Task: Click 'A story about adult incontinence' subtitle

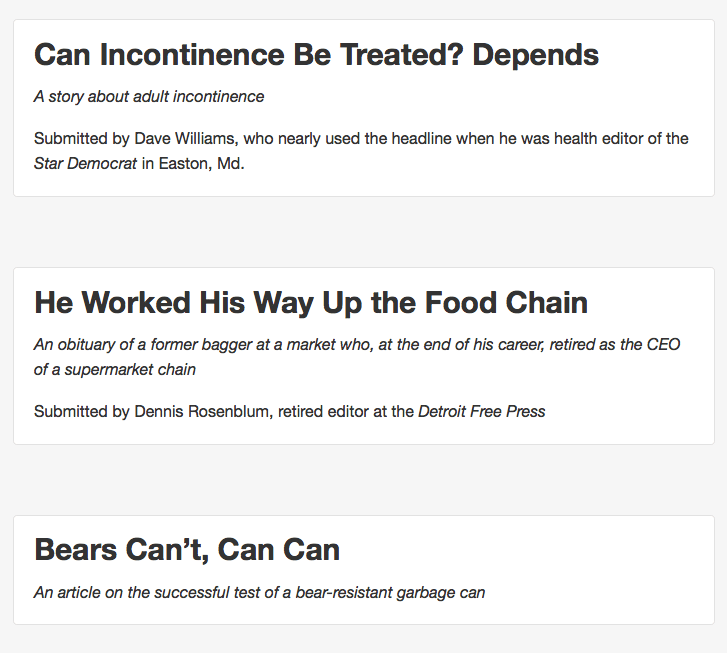Action: [149, 96]
